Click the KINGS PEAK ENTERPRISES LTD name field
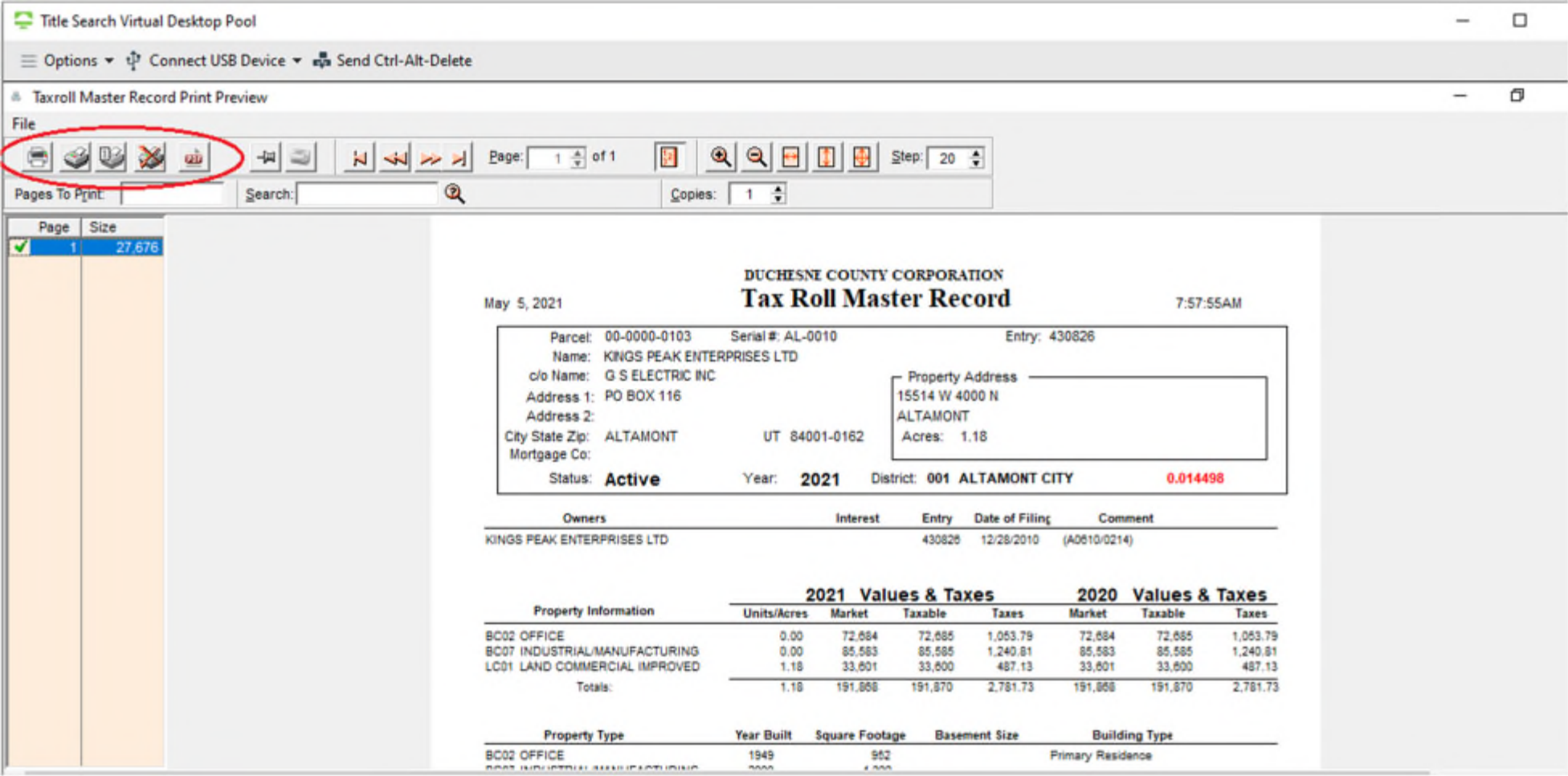Image resolution: width=1568 pixels, height=776 pixels. click(700, 357)
